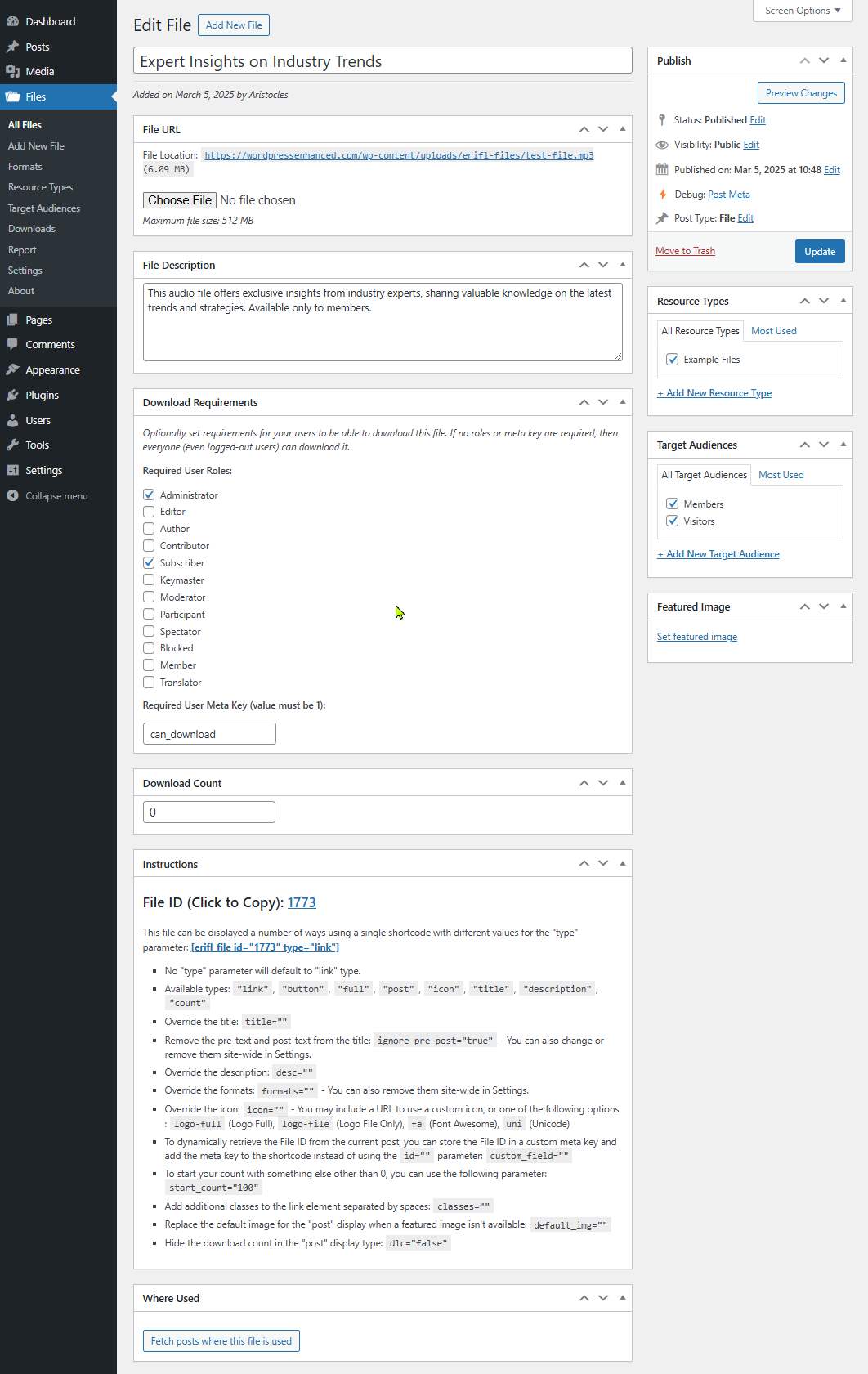The height and width of the screenshot is (1374, 868).
Task: Switch to Most Used resource types tab
Action: point(773,331)
